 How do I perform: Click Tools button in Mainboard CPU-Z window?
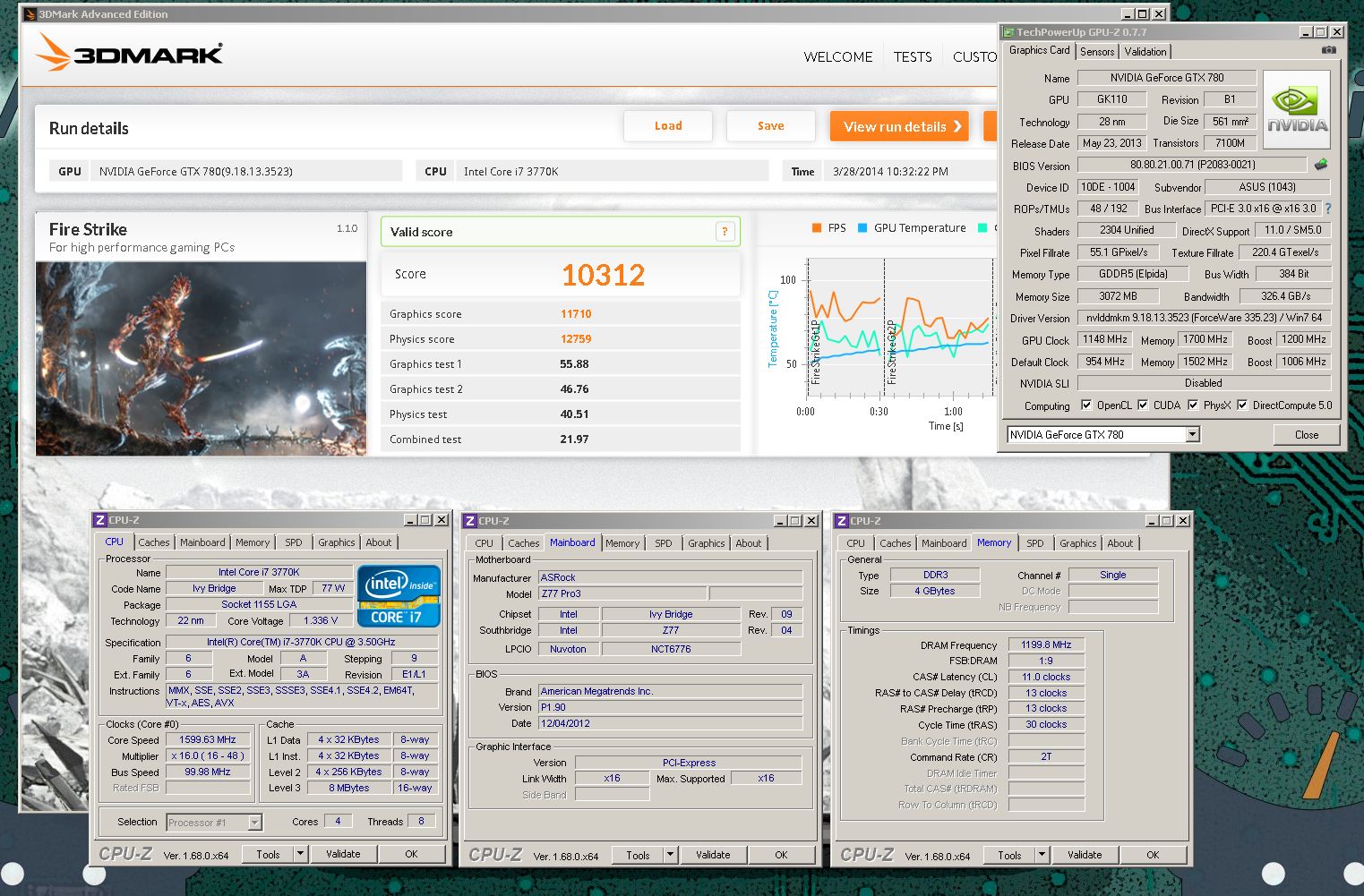(639, 855)
